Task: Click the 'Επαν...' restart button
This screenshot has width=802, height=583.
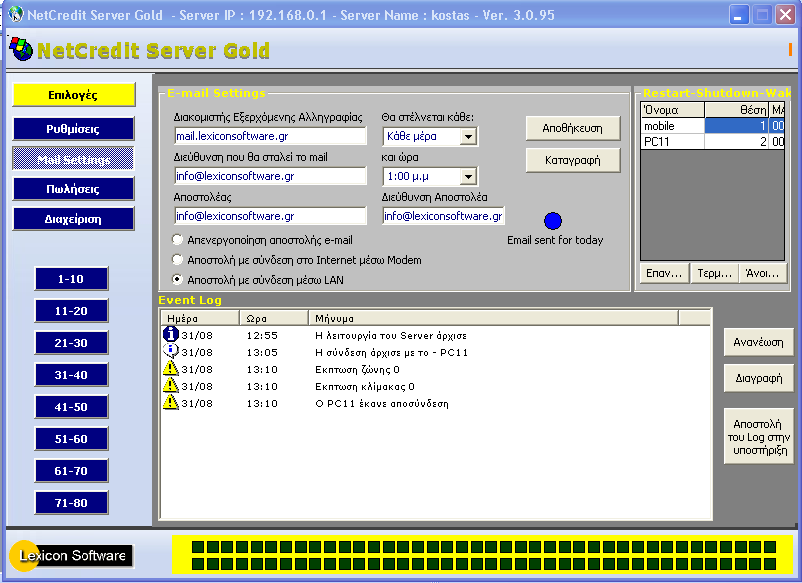Action: point(664,273)
